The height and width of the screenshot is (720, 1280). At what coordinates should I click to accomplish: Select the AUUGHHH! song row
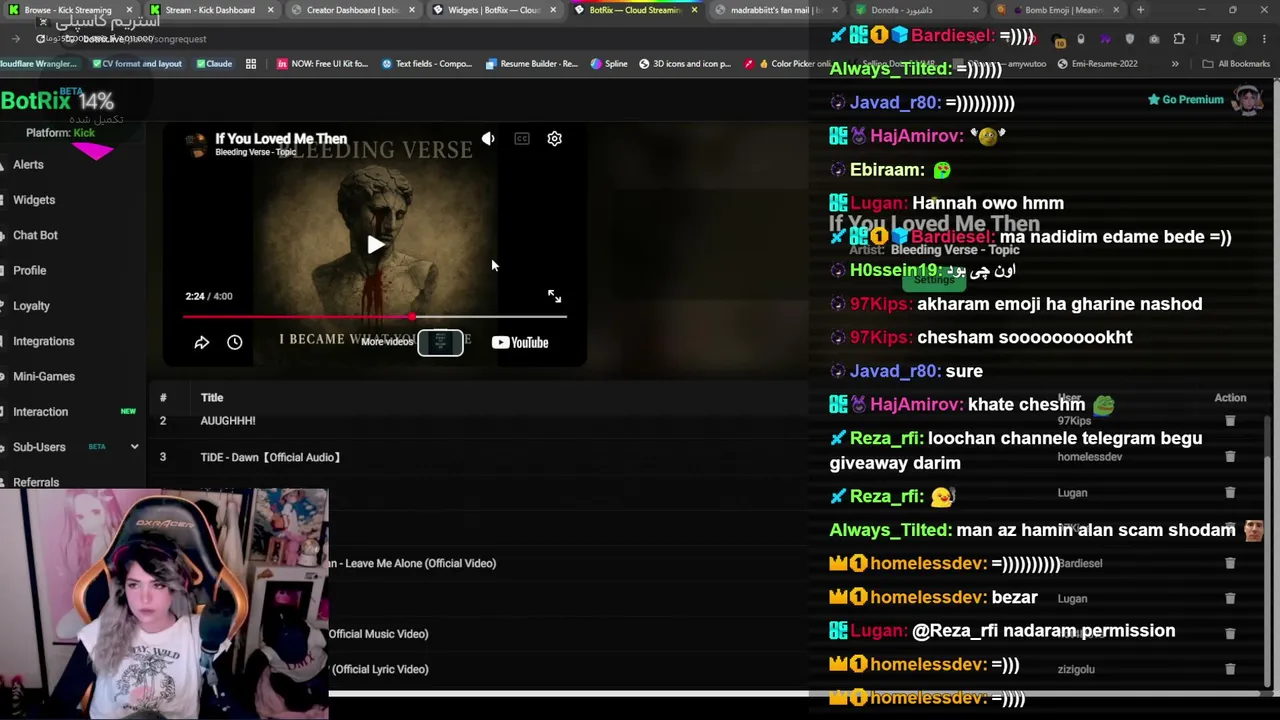coord(704,421)
